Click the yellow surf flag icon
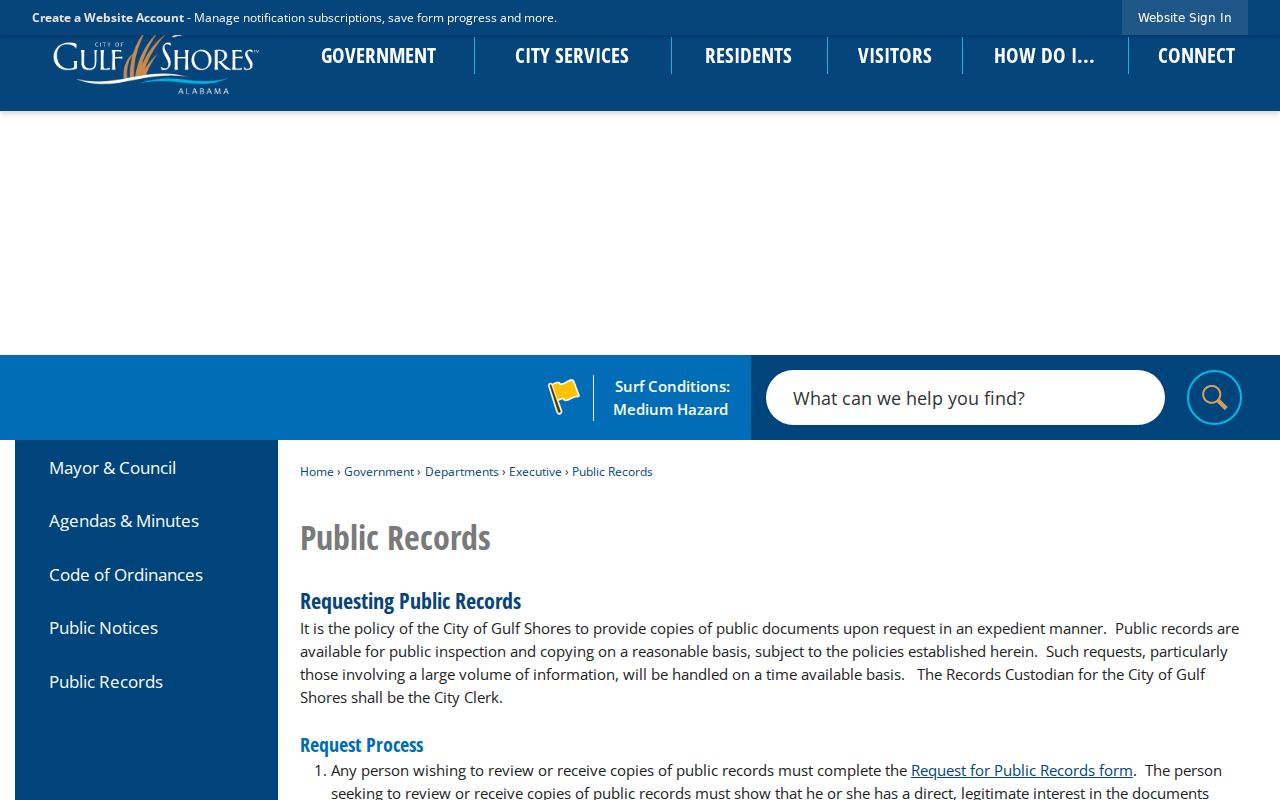1280x800 pixels. [564, 397]
